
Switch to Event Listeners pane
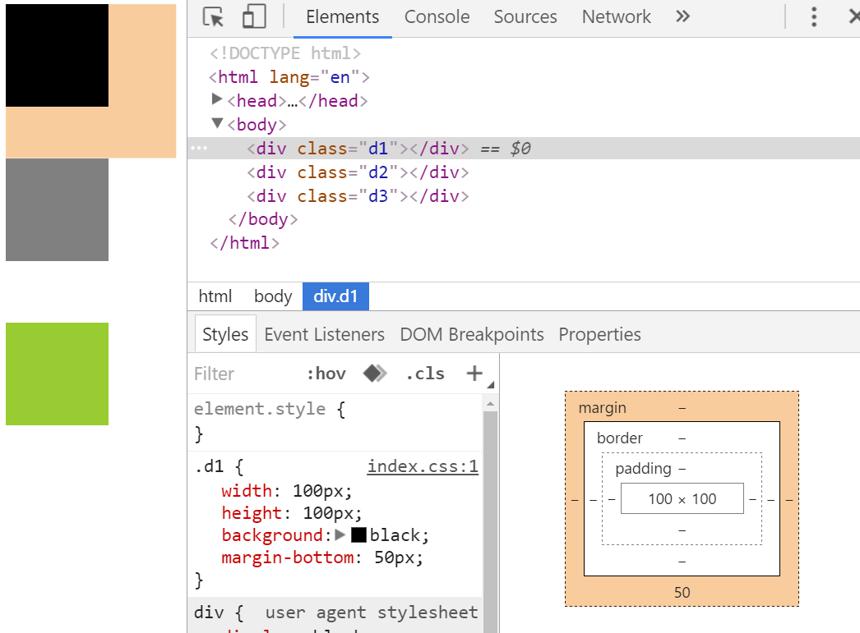tap(324, 335)
